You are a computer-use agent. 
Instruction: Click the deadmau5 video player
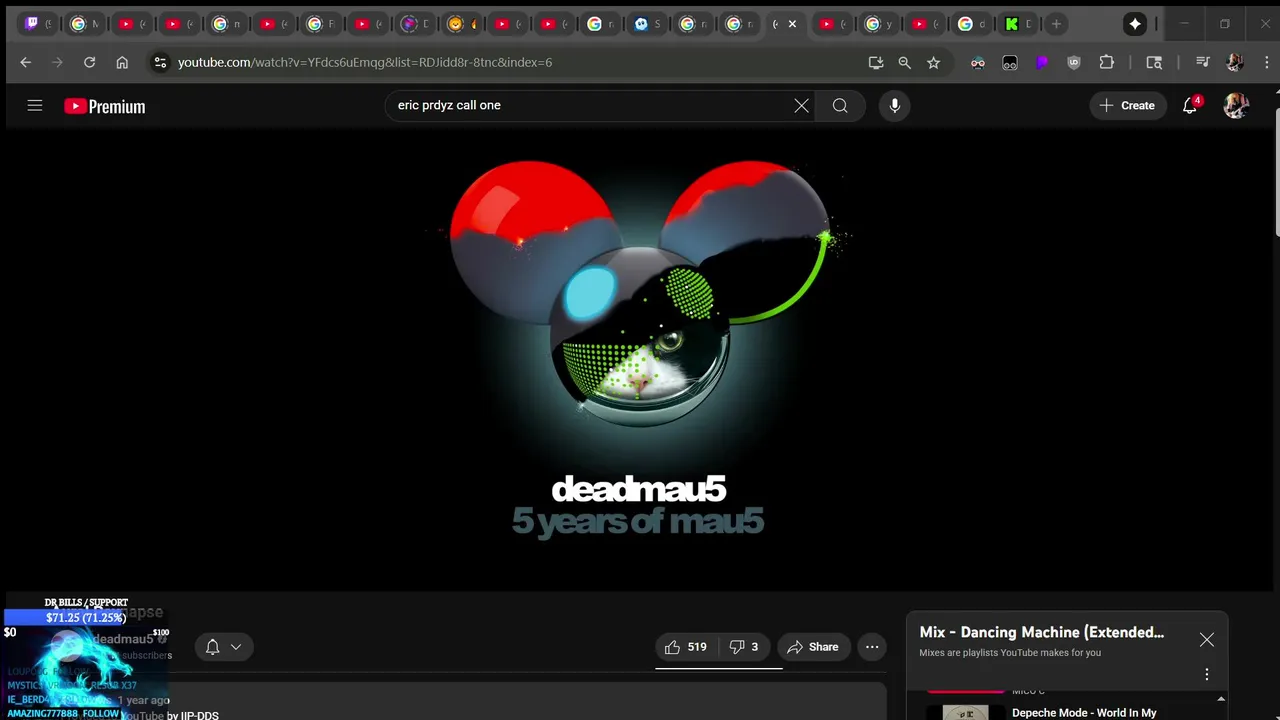(x=640, y=360)
